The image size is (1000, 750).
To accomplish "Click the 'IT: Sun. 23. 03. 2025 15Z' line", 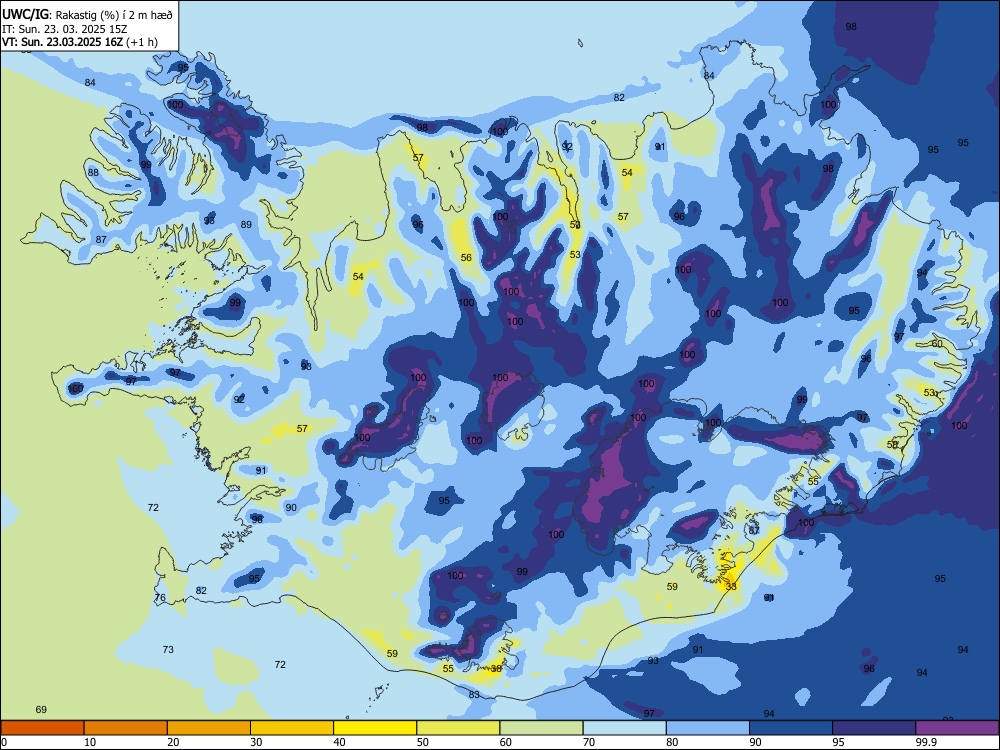I will click(x=64, y=29).
